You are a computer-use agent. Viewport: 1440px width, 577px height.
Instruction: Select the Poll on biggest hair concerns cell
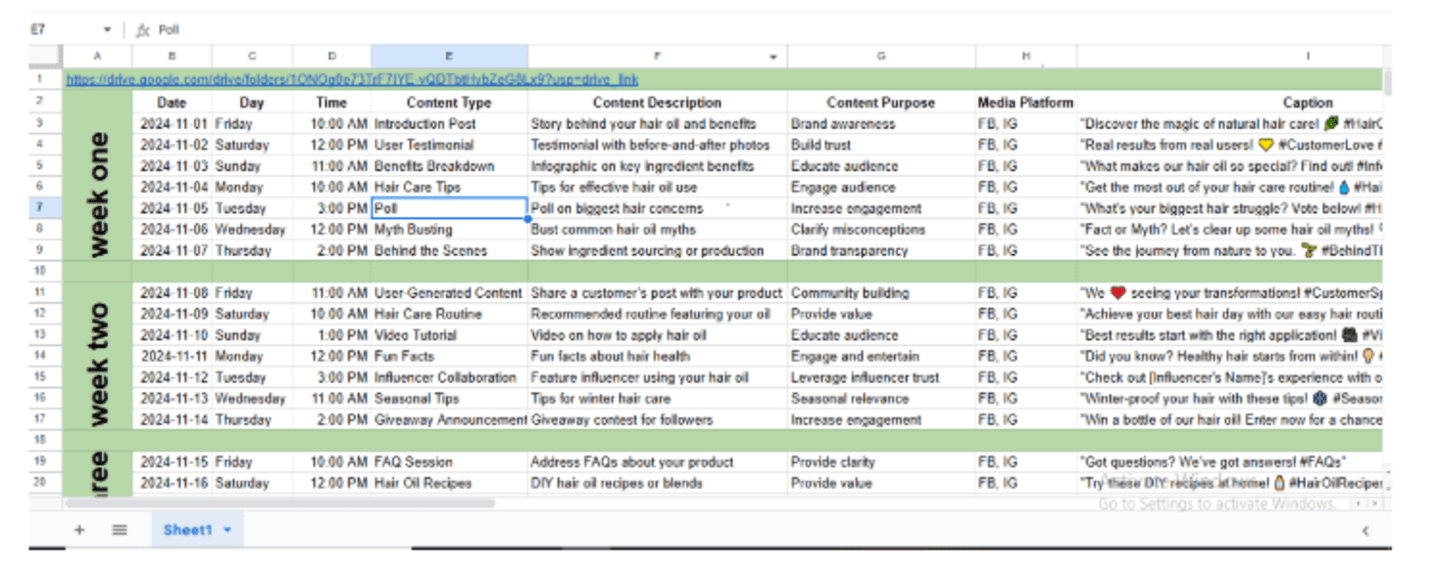pos(657,208)
